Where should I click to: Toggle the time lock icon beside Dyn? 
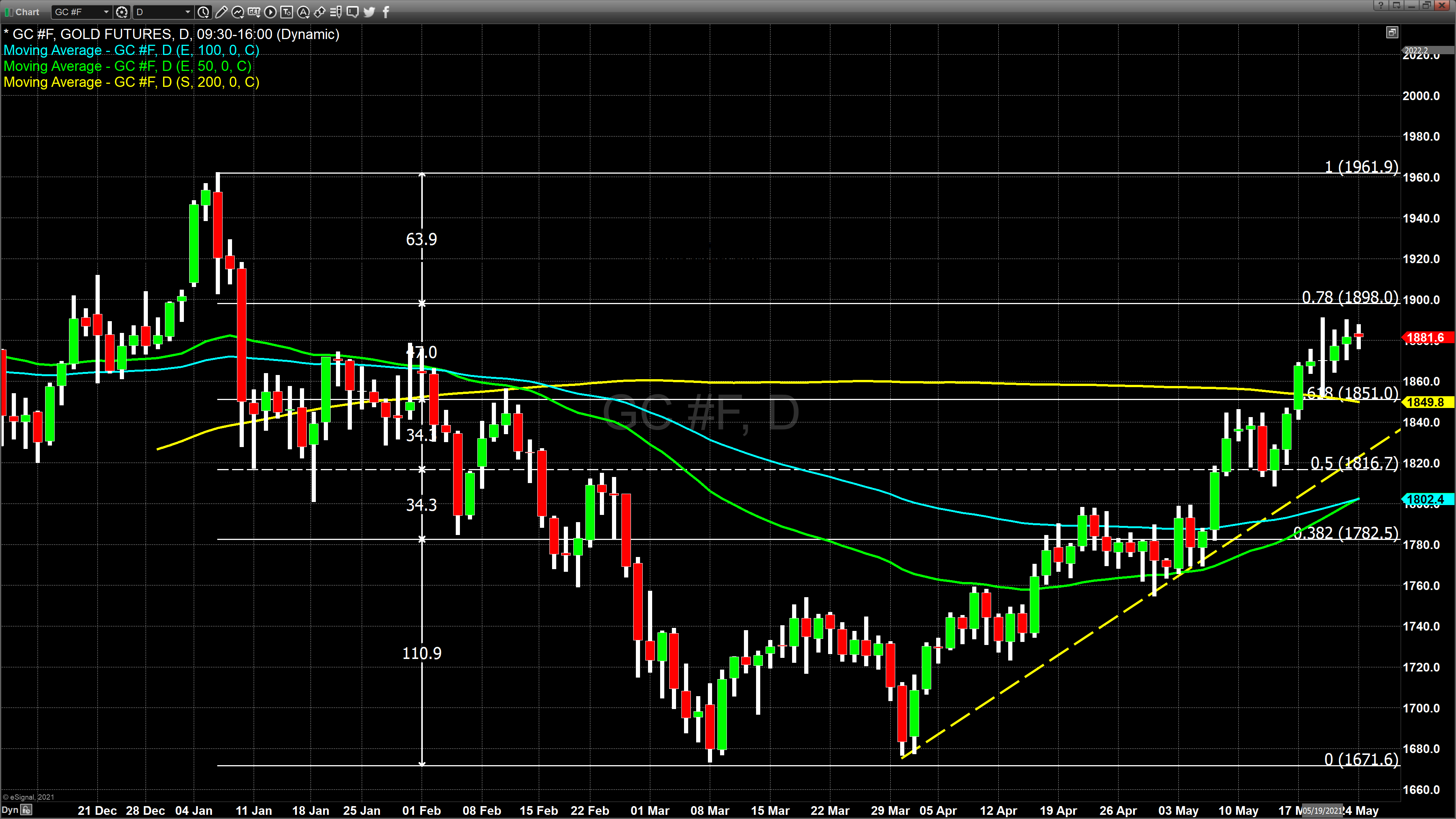coord(27,810)
